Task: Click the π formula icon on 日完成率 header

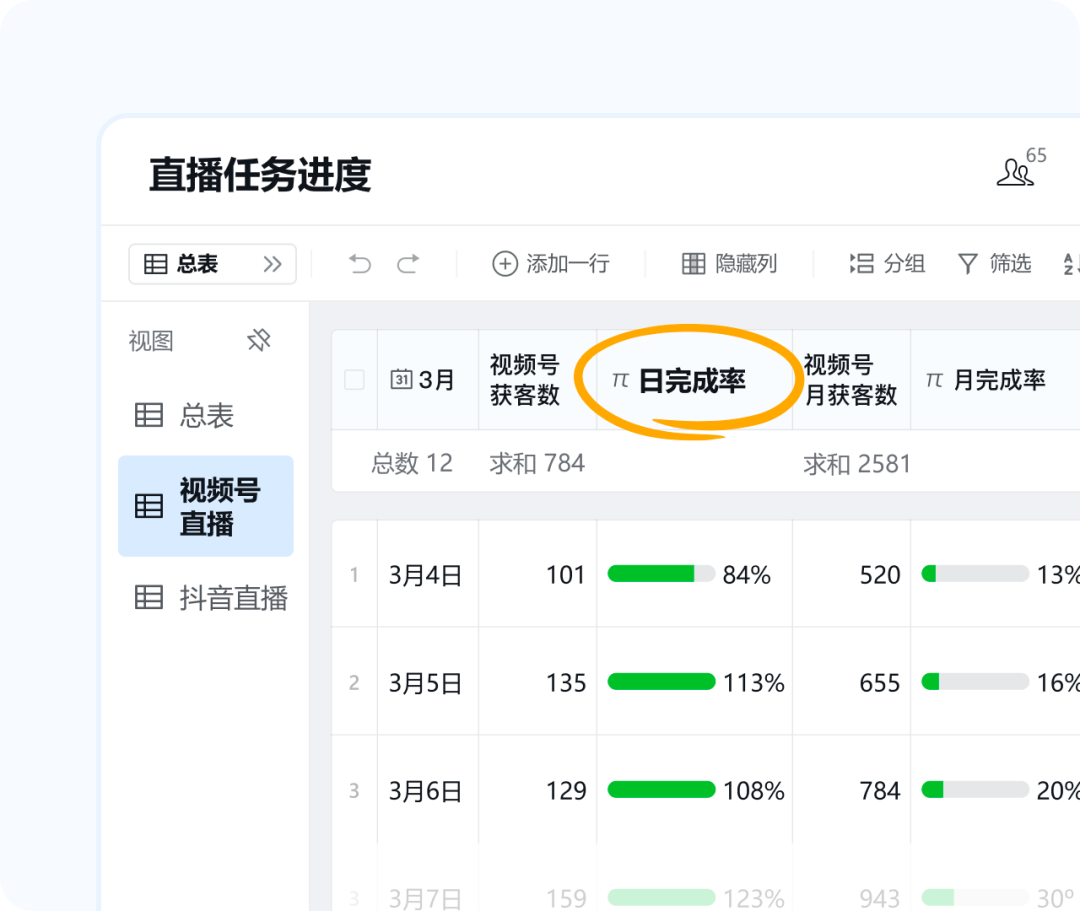Action: tap(619, 379)
